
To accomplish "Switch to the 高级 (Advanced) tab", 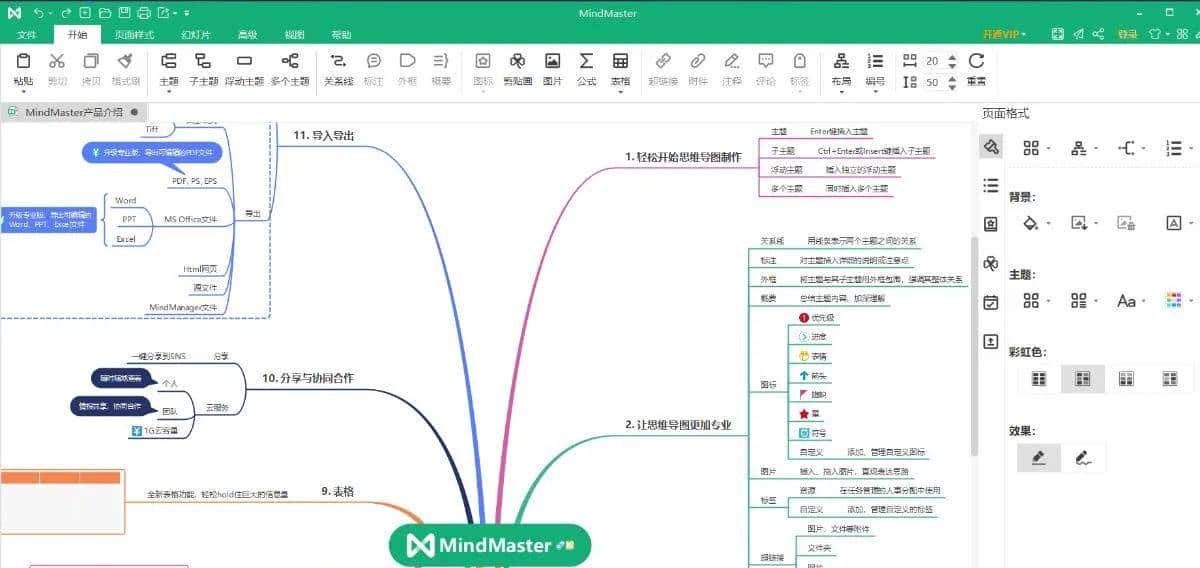I will click(x=247, y=34).
